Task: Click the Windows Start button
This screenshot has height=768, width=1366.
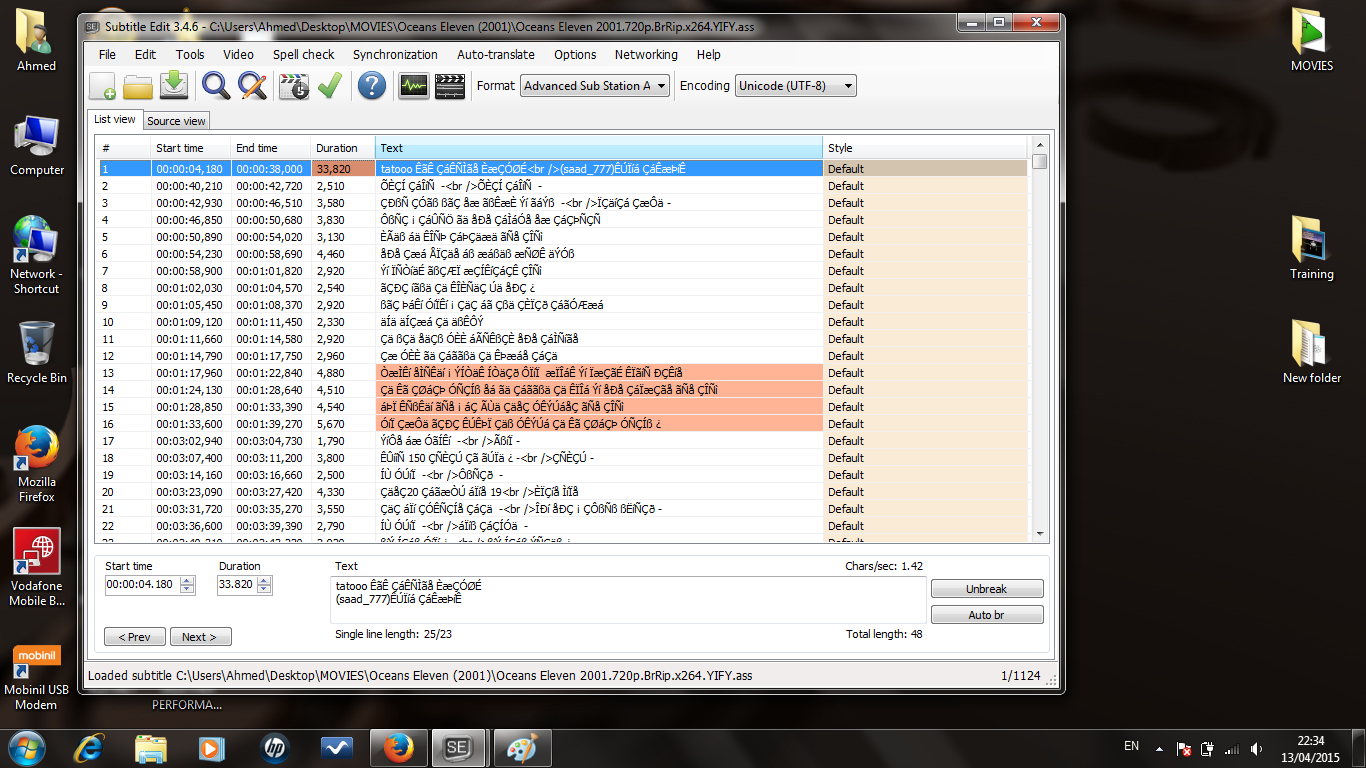Action: (x=27, y=748)
